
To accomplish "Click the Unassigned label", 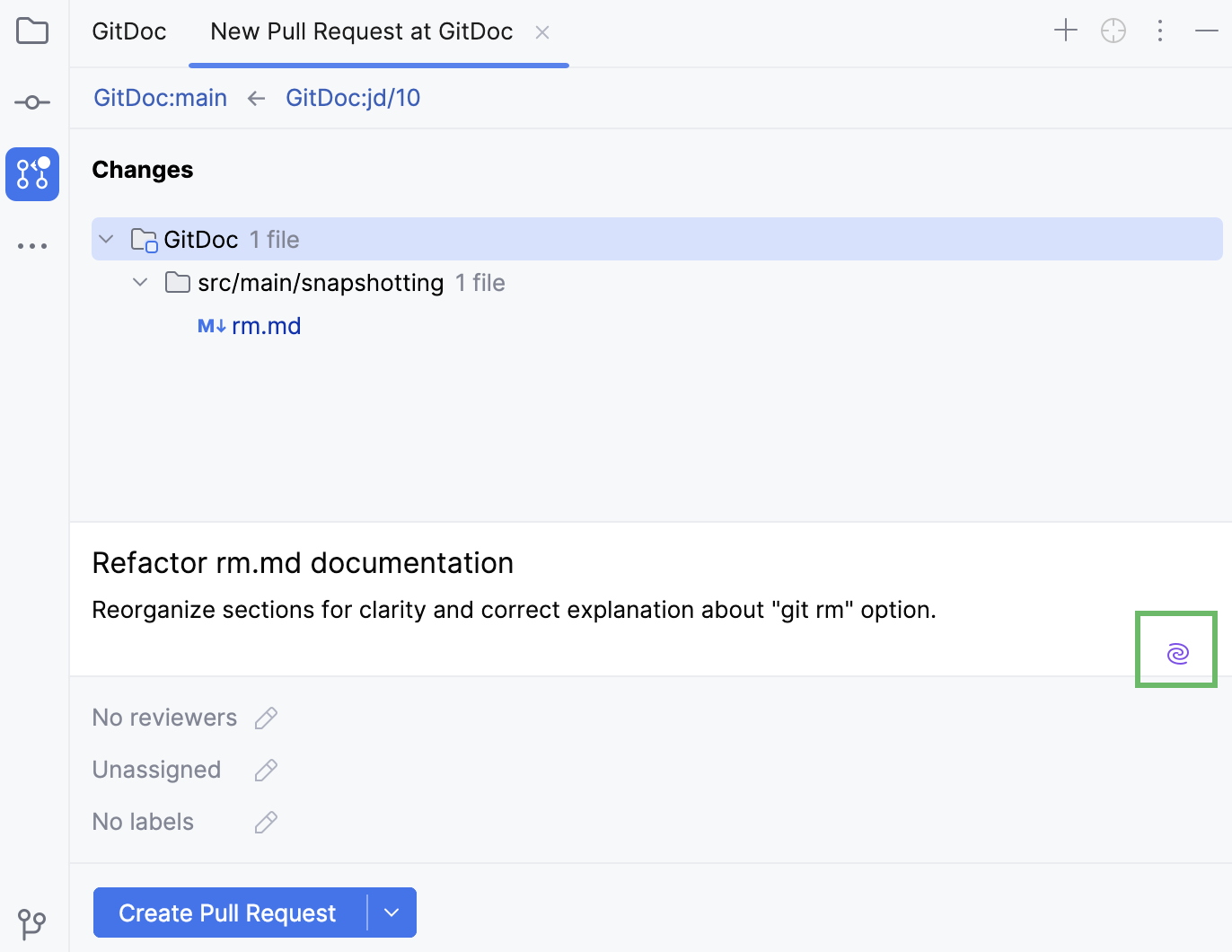I will [156, 770].
